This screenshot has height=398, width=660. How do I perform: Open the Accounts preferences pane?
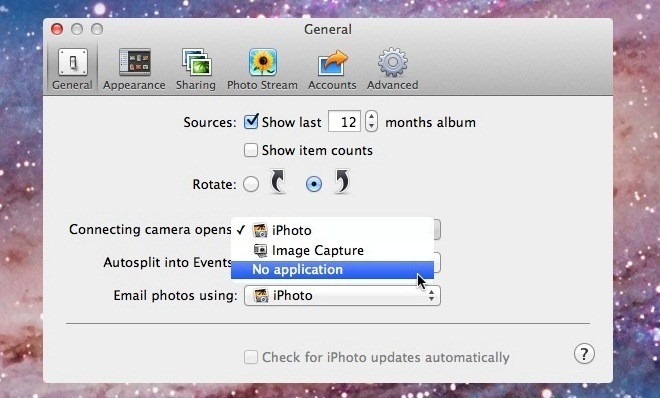[x=332, y=69]
